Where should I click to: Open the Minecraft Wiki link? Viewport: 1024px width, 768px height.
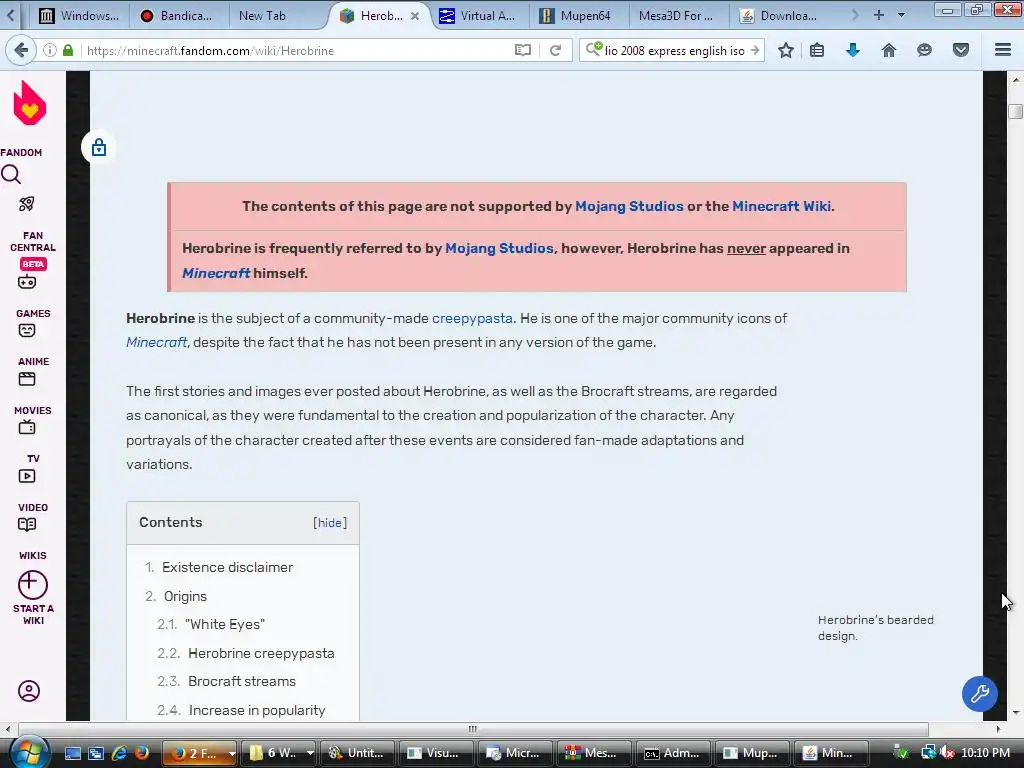[782, 206]
